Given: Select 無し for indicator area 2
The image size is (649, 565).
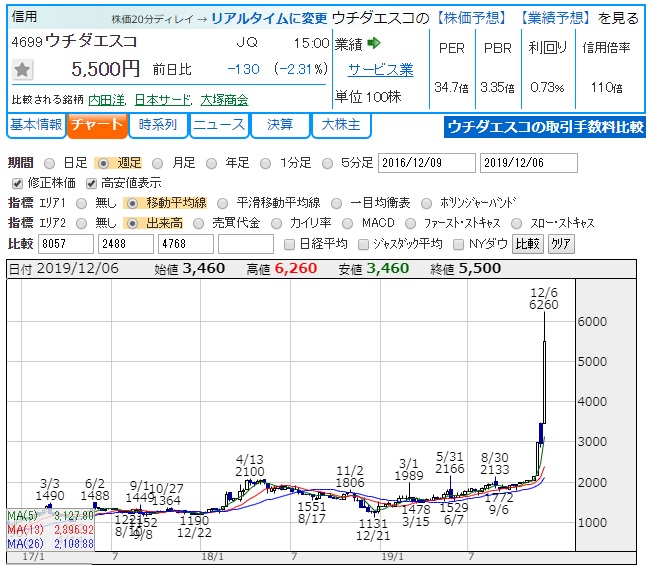Looking at the screenshot, I should 82,224.
